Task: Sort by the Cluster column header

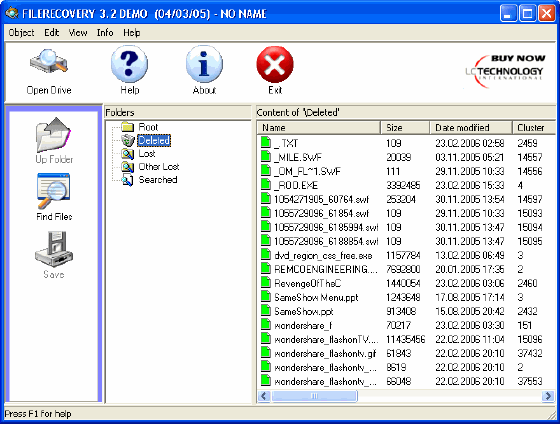Action: 534,128
